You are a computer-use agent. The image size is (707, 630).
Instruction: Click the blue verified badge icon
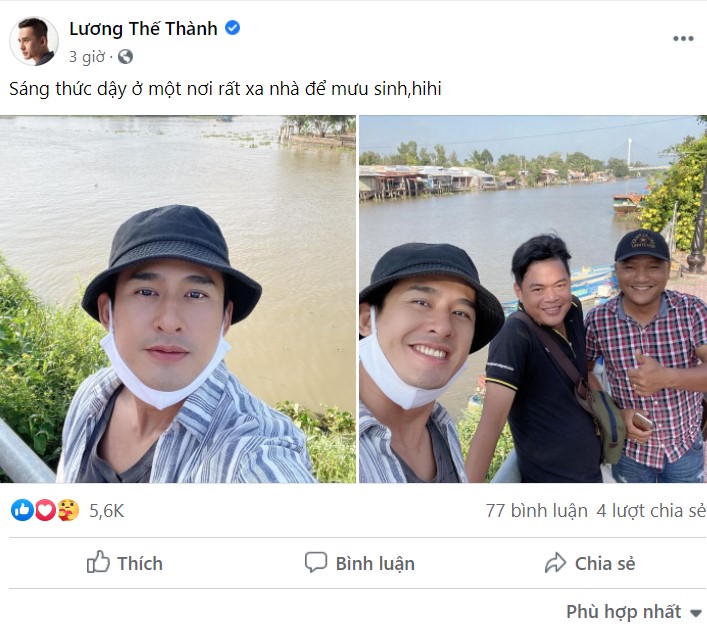[x=232, y=28]
